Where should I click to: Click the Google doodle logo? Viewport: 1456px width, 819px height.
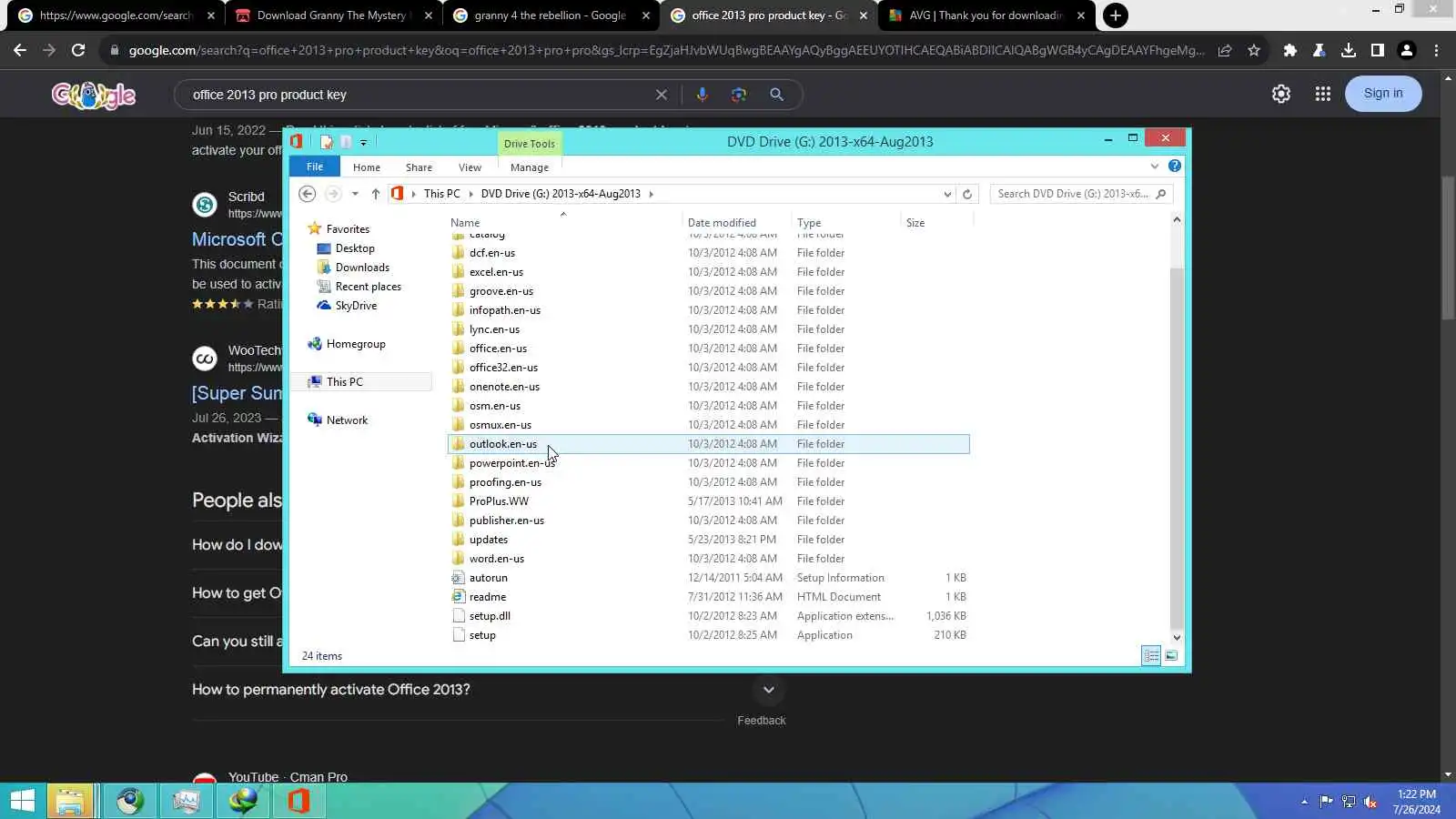pyautogui.click(x=94, y=94)
